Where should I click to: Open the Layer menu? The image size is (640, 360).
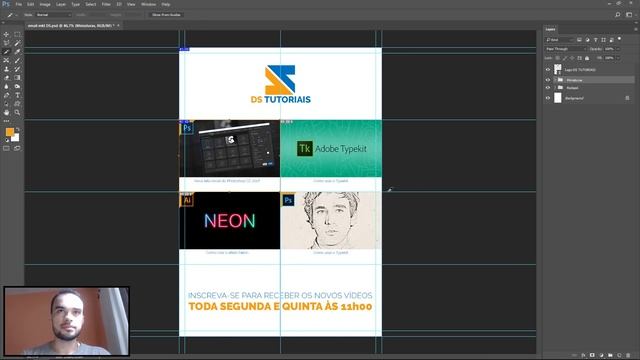(x=61, y=4)
